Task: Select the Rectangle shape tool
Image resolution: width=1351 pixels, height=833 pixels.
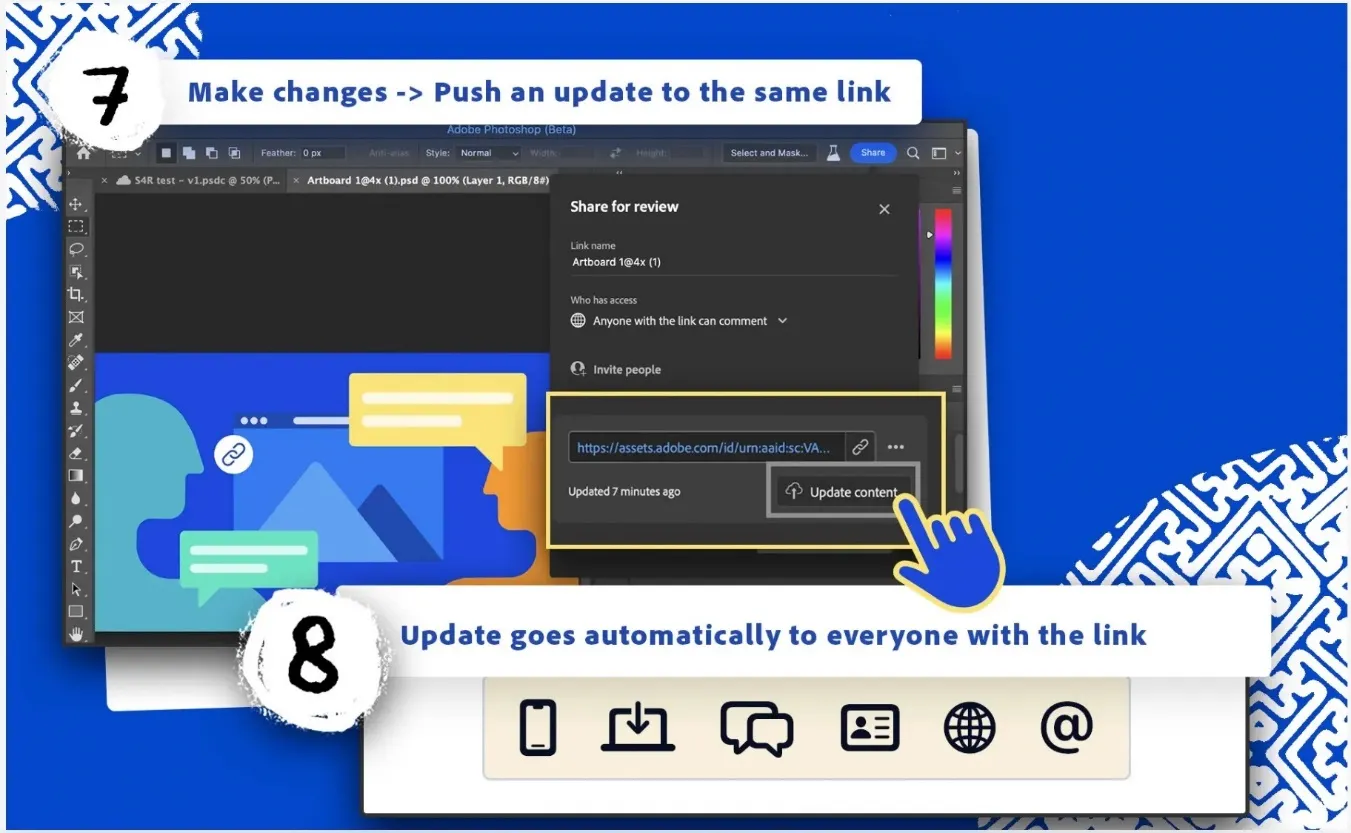Action: (76, 611)
